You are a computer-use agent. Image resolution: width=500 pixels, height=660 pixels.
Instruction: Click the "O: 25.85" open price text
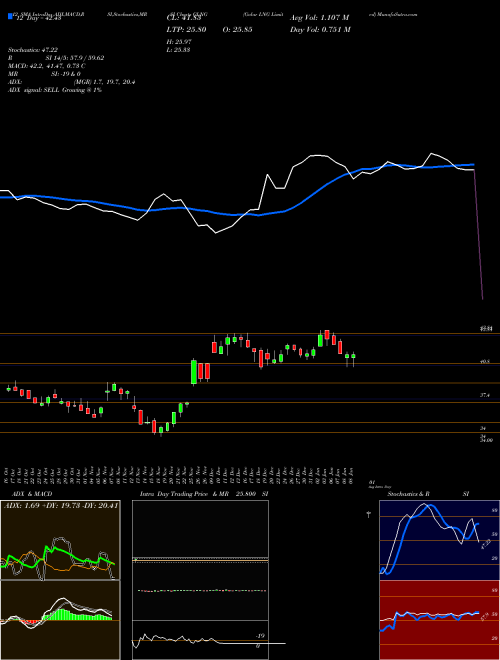(238, 30)
